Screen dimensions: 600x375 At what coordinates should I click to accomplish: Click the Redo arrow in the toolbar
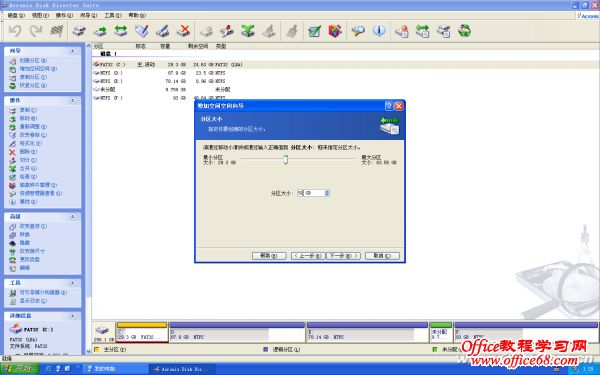(x=36, y=31)
